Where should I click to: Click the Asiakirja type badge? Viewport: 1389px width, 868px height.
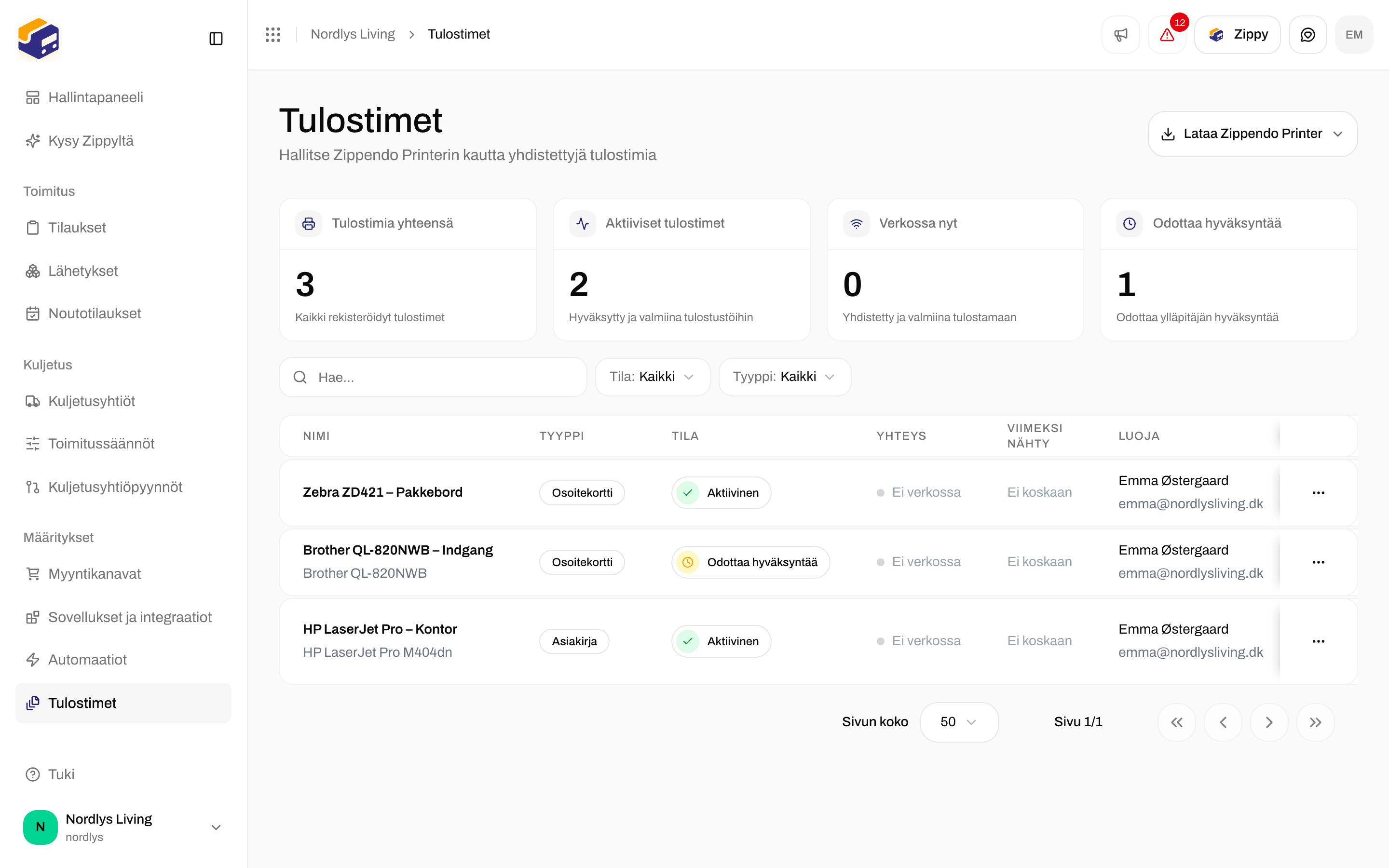[574, 641]
